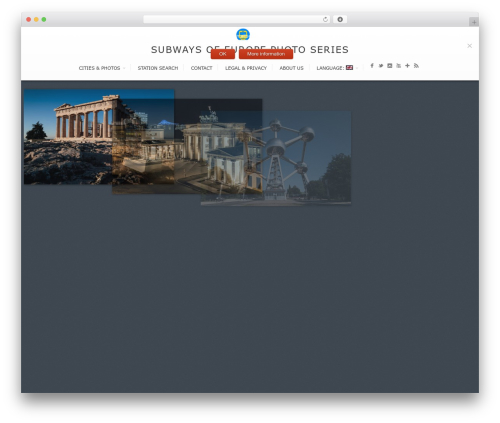500x423 pixels.
Task: Click the icon between Instagram and plus
Action: 399,66
